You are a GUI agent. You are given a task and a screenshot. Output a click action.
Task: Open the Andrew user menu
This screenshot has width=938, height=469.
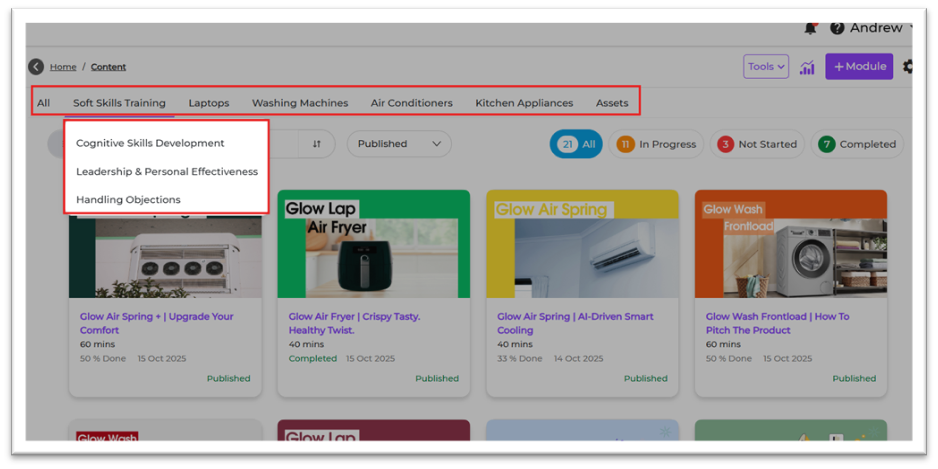click(x=876, y=28)
